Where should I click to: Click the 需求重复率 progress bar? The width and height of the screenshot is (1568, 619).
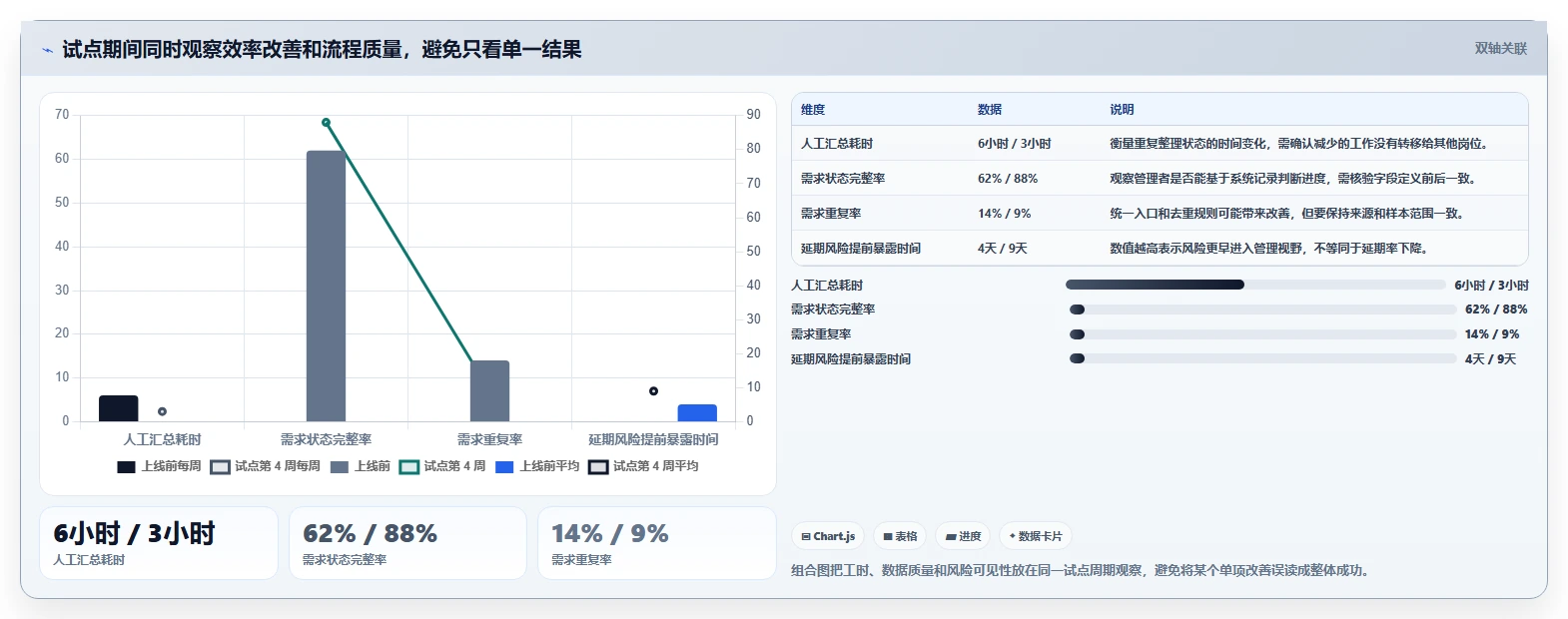pyautogui.click(x=1262, y=334)
